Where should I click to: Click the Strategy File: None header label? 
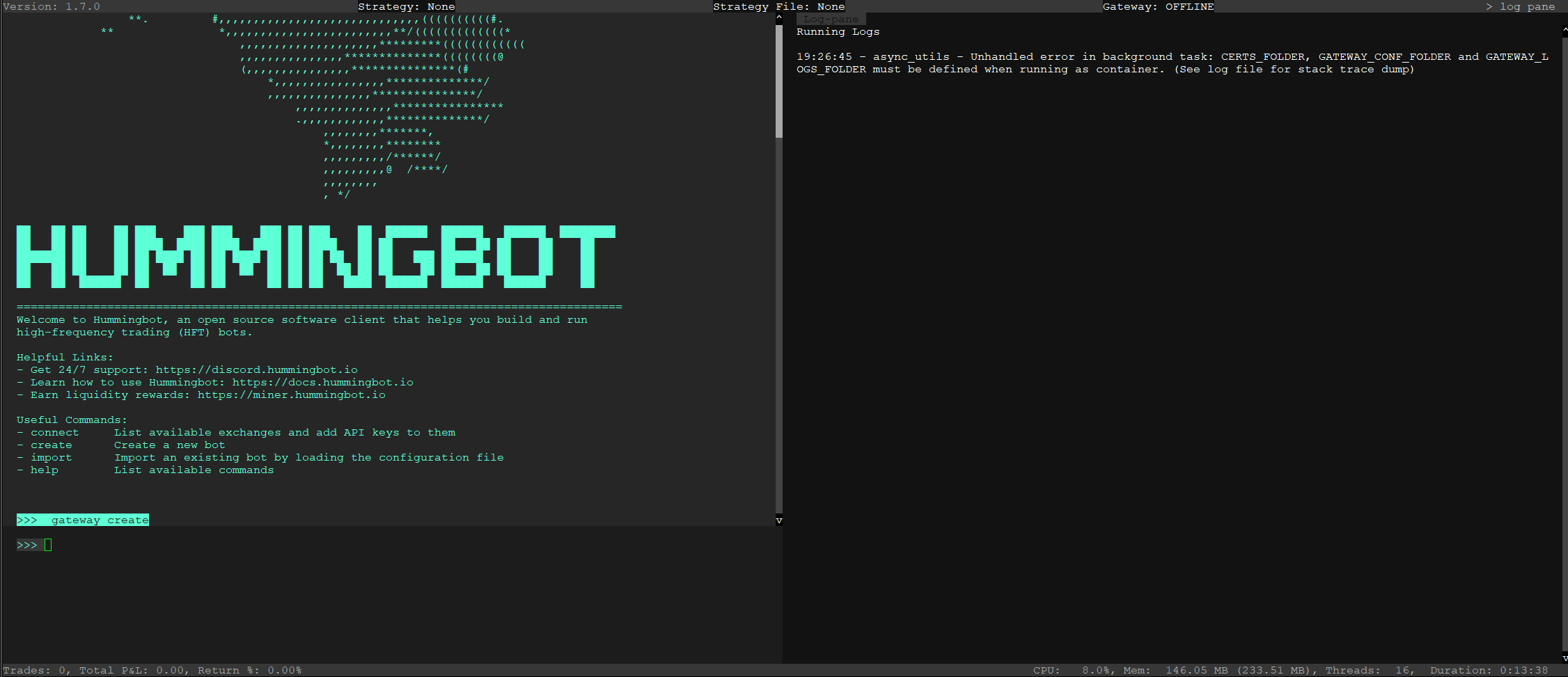coord(778,6)
